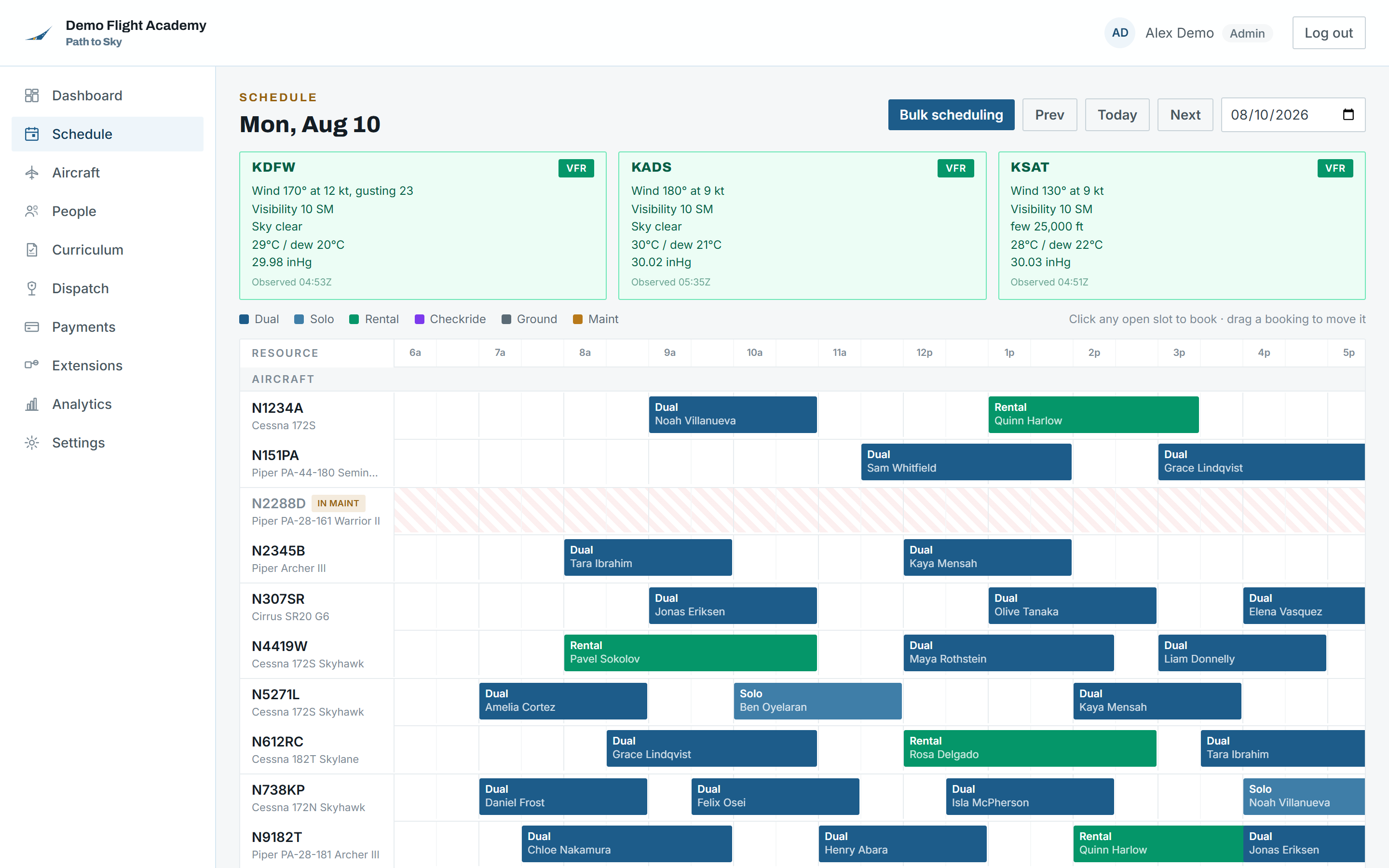
Task: Click the Dual legend color swatch
Action: 244,319
